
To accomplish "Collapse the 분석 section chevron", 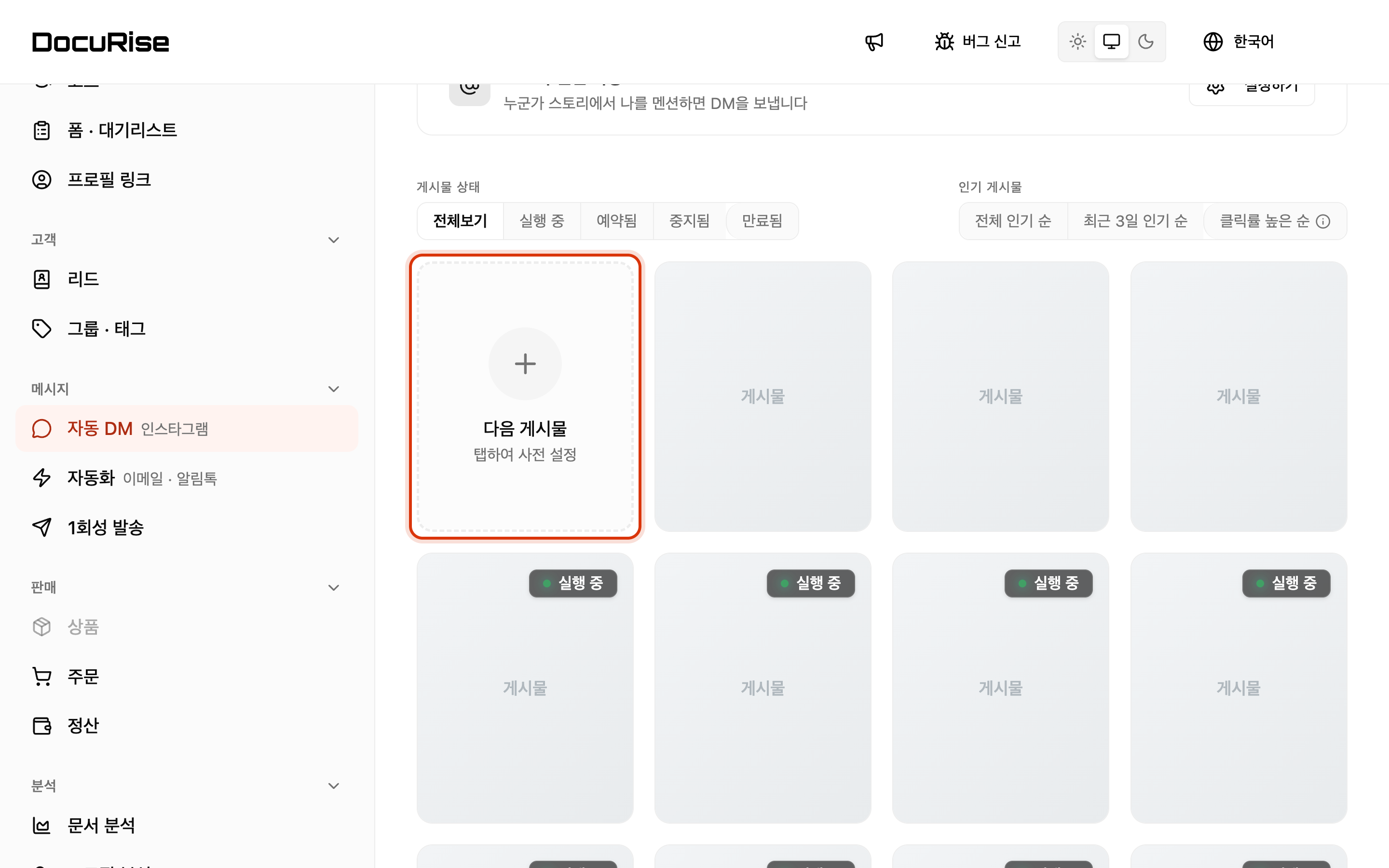I will click(x=333, y=786).
